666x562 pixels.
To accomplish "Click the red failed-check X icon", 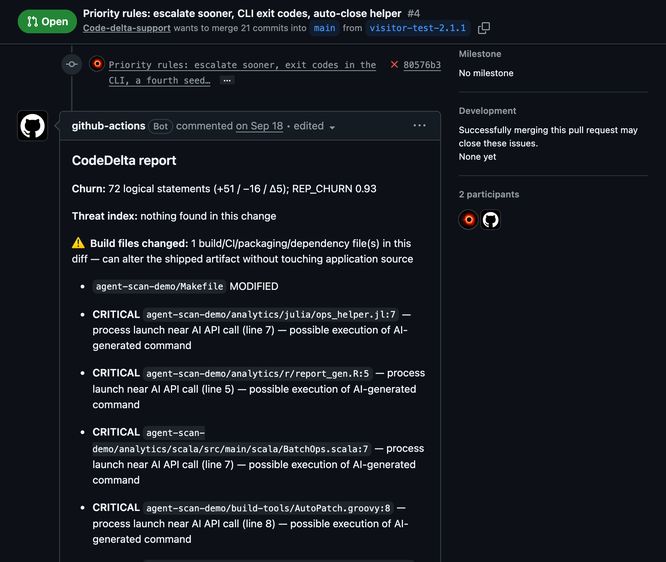I will (x=394, y=65).
